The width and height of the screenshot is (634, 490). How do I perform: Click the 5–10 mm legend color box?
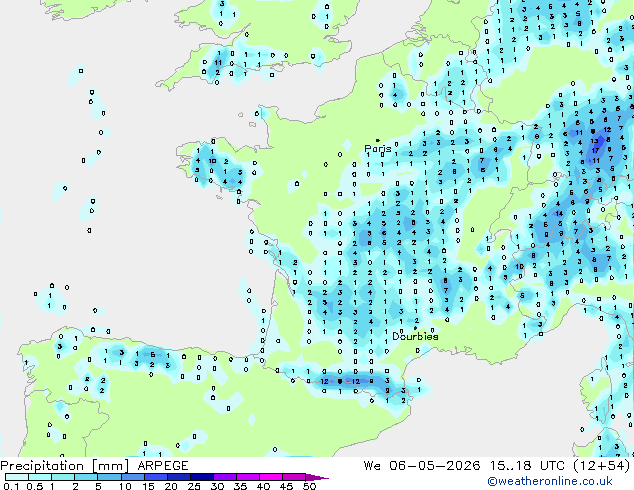click(x=110, y=477)
